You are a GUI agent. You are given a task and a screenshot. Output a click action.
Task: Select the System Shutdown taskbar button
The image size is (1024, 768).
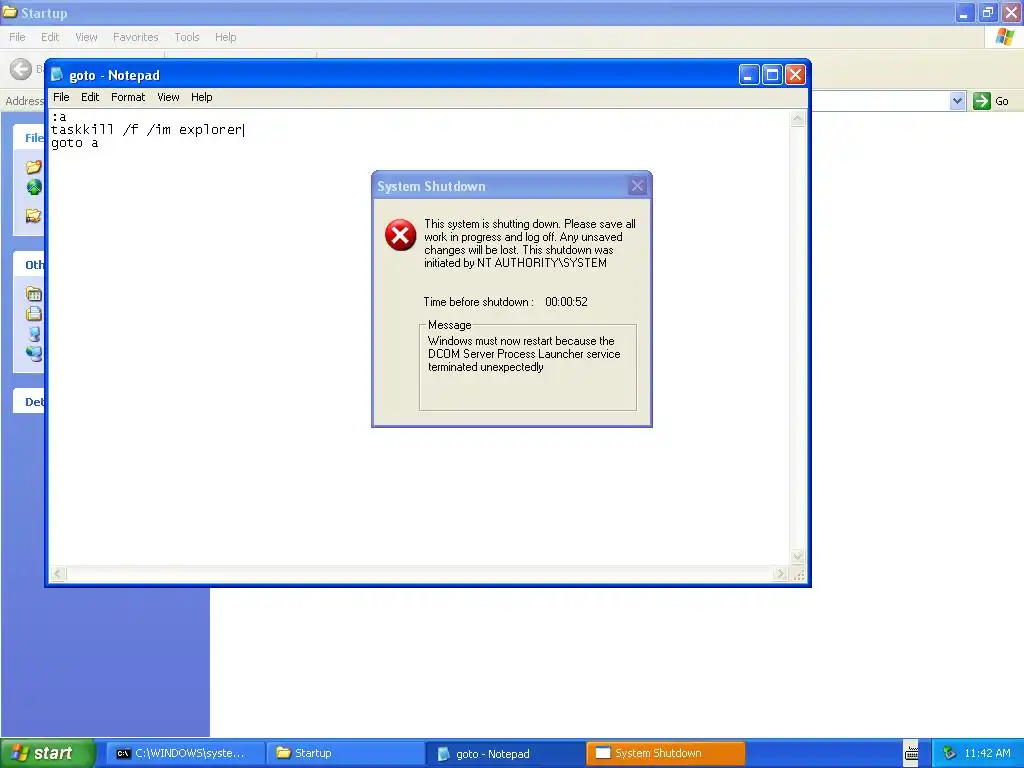tap(665, 754)
